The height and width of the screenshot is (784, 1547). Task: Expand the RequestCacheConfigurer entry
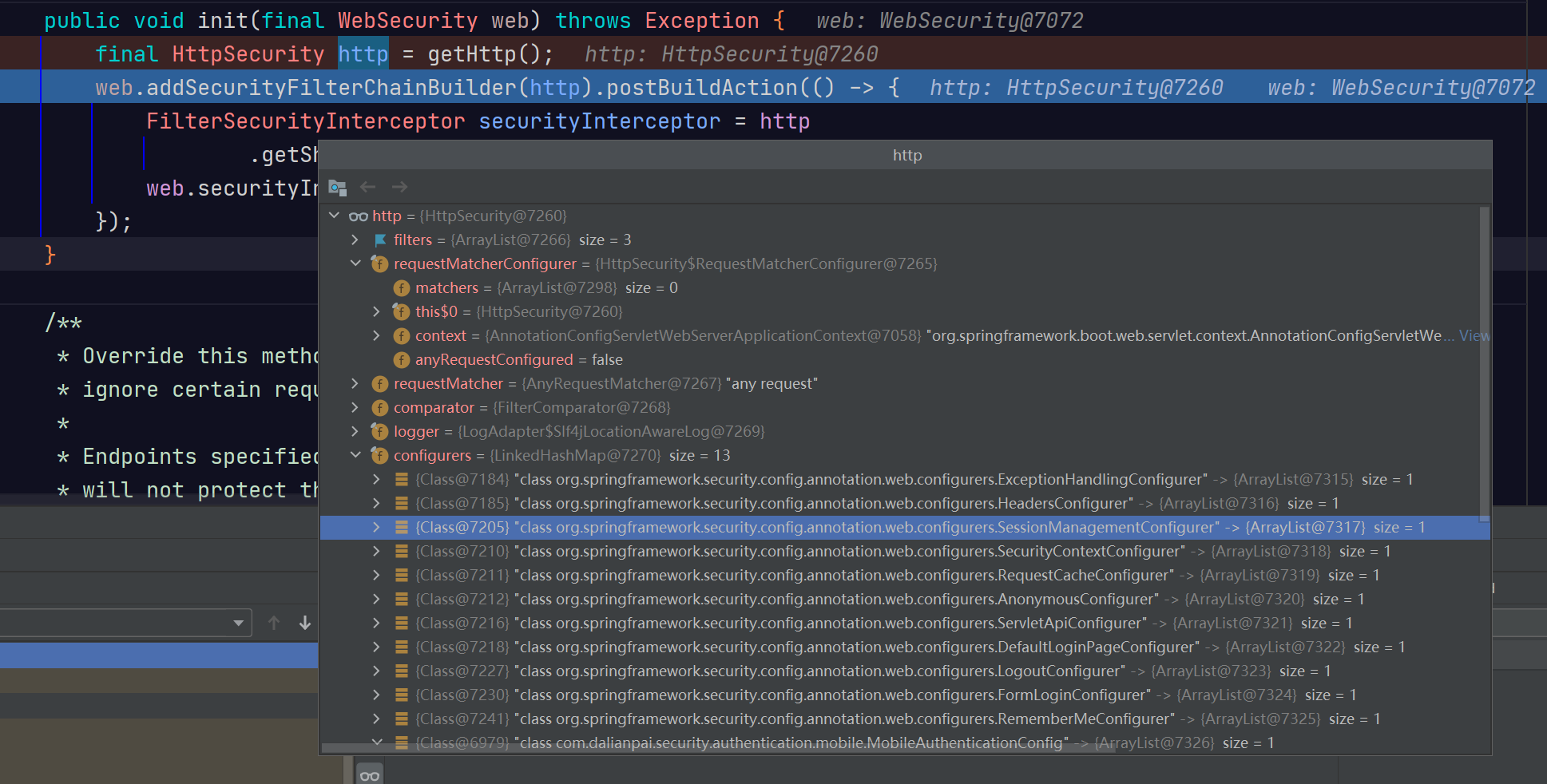point(377,575)
